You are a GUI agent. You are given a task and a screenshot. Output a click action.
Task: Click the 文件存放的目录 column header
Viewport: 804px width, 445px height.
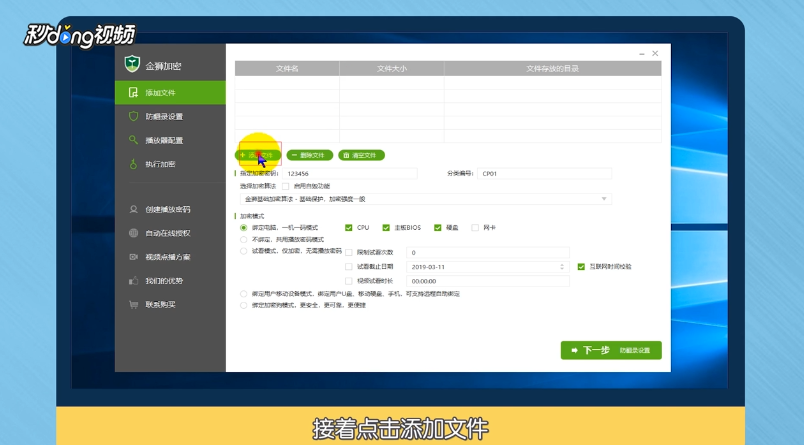[x=553, y=68]
